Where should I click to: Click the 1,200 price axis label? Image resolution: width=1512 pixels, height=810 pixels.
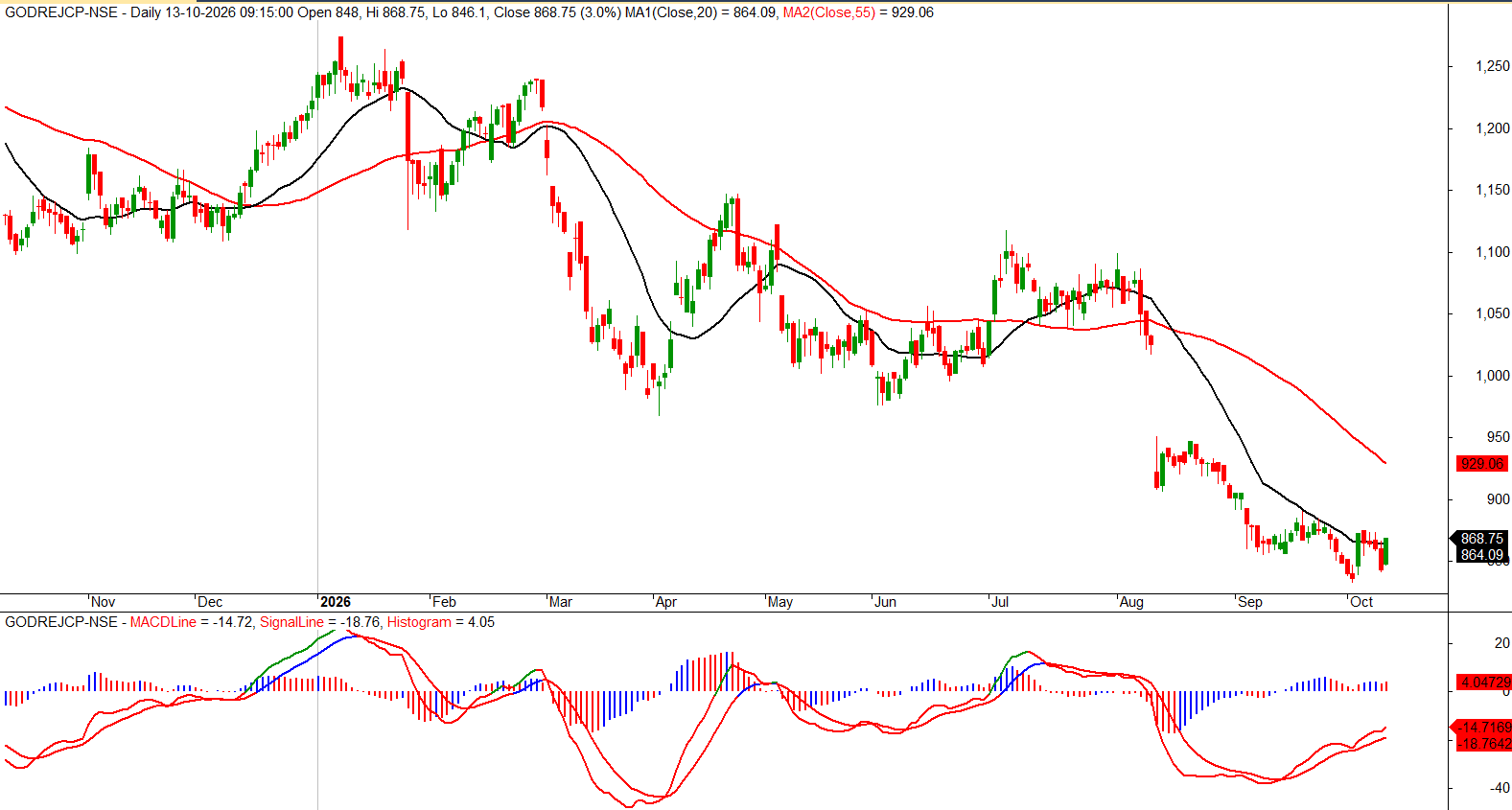[1493, 128]
